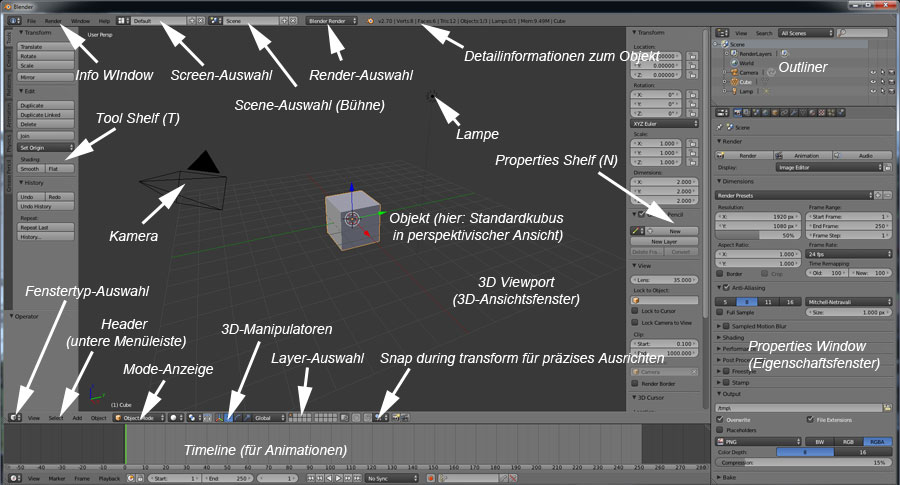The height and width of the screenshot is (485, 900).
Task: Open the Render menu in top bar
Action: pyautogui.click(x=53, y=20)
